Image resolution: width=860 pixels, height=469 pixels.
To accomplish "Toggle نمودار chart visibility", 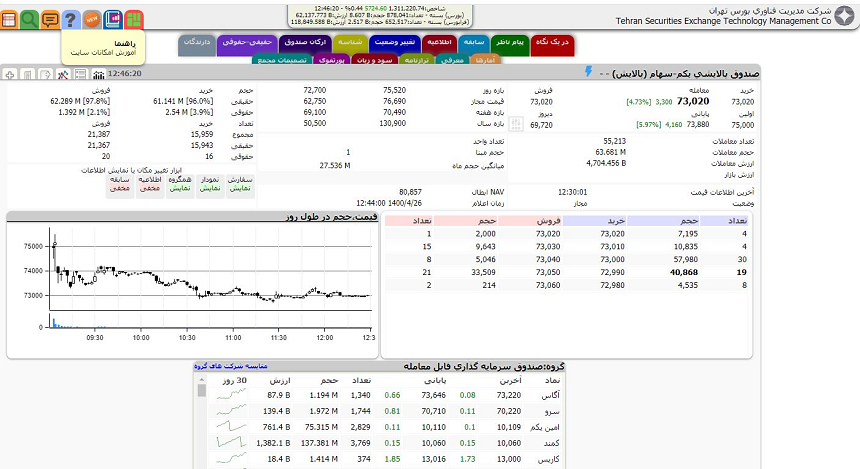I will [210, 184].
